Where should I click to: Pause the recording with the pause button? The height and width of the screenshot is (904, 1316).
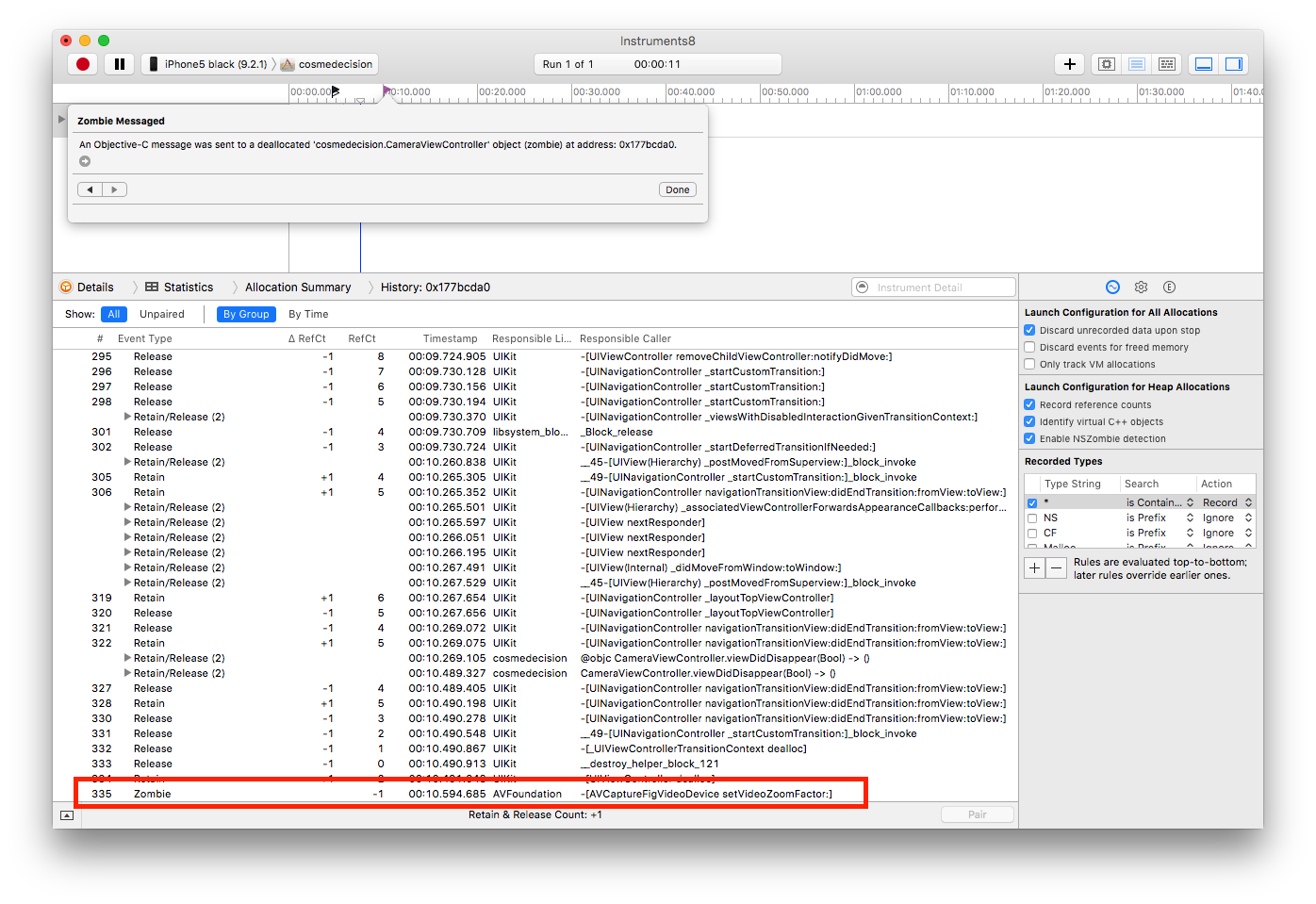(x=120, y=64)
